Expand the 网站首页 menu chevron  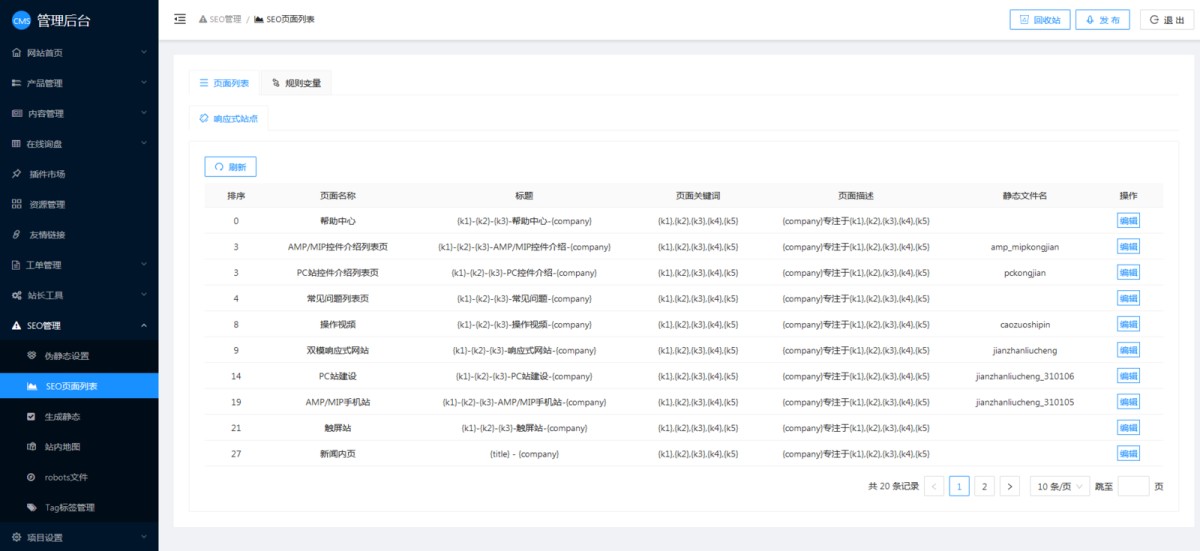click(144, 52)
